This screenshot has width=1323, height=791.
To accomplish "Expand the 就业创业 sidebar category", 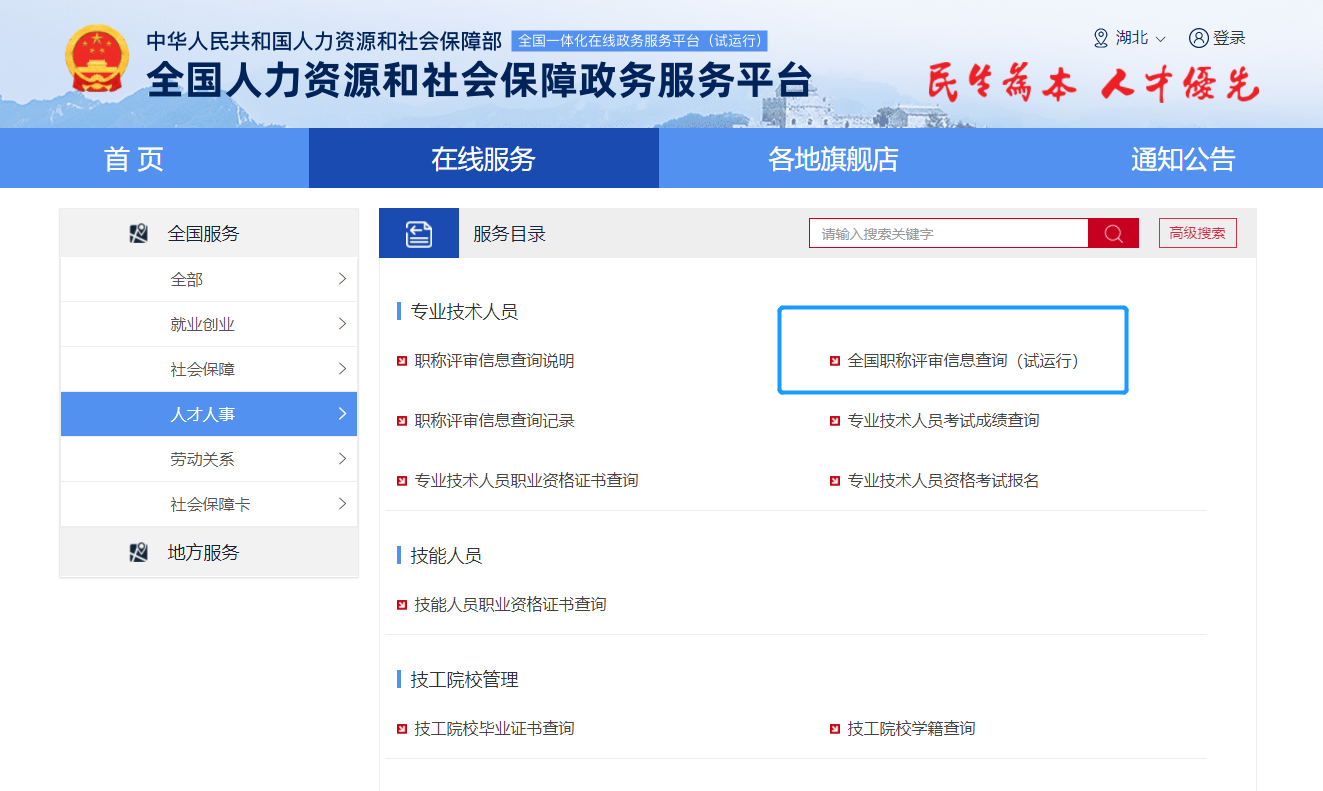I will coord(209,324).
